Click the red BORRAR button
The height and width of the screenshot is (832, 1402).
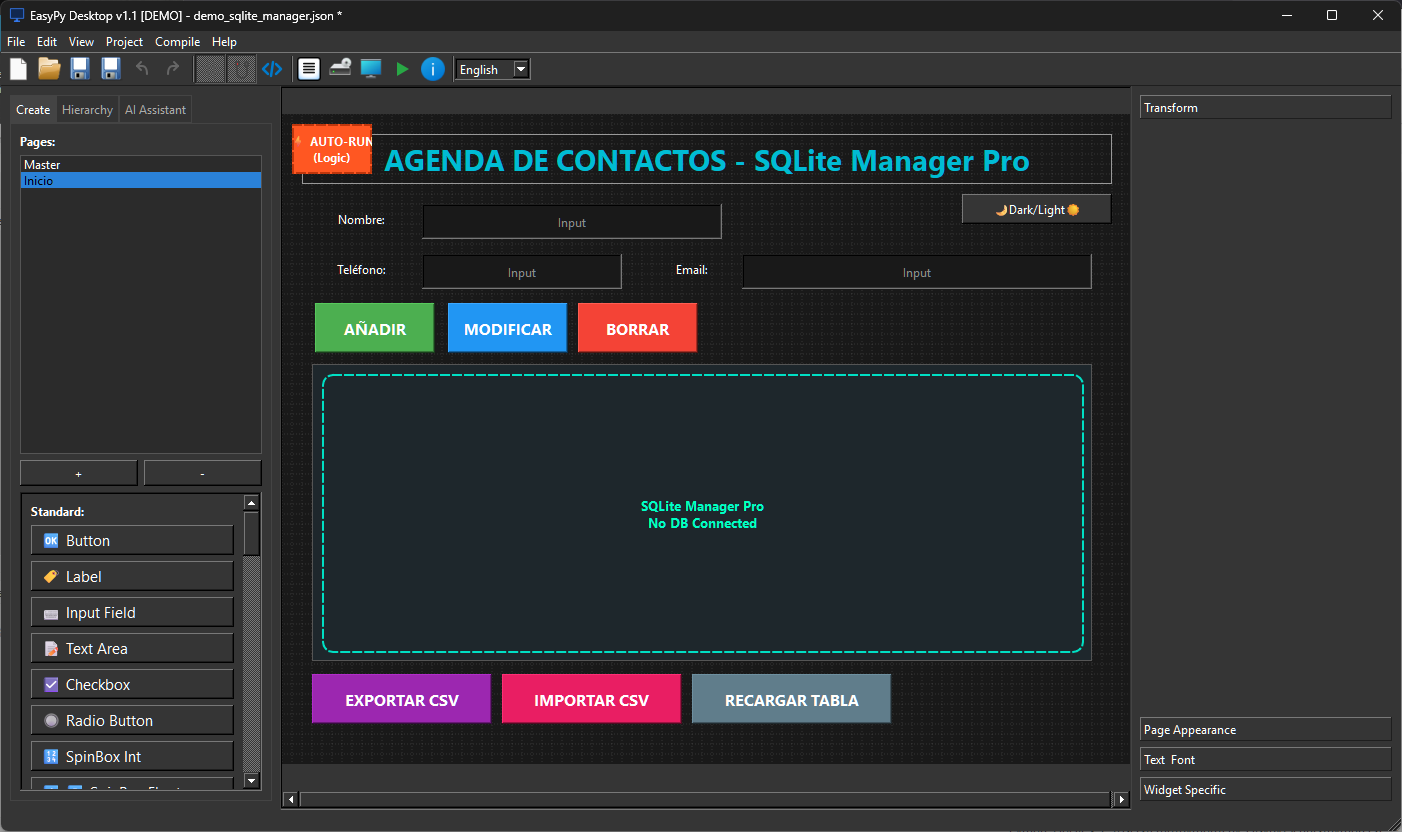click(x=637, y=328)
